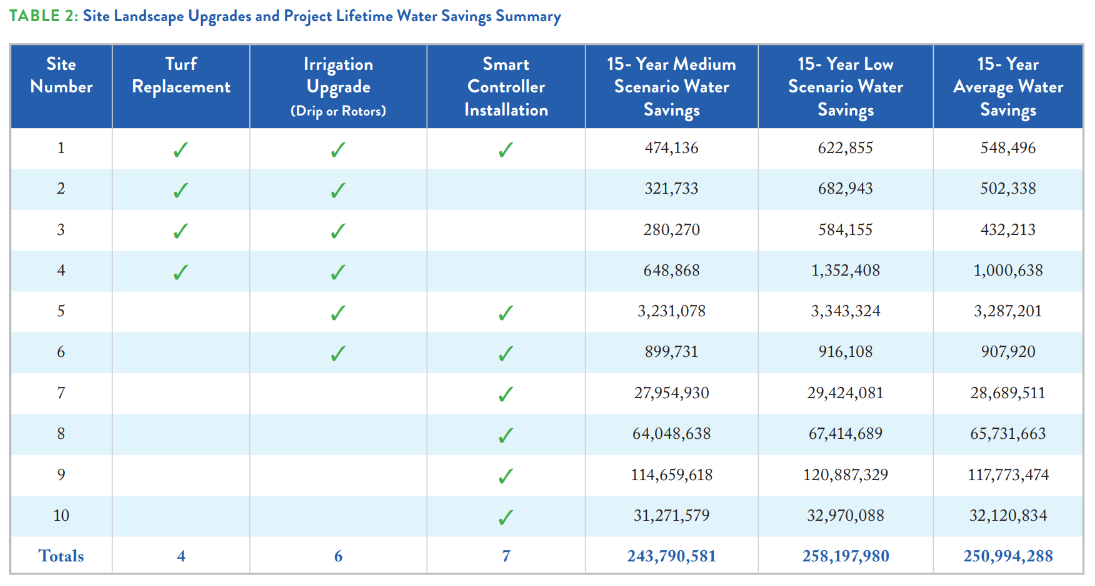Select the 15-Year Medium Scenario Water Savings header

tap(671, 87)
